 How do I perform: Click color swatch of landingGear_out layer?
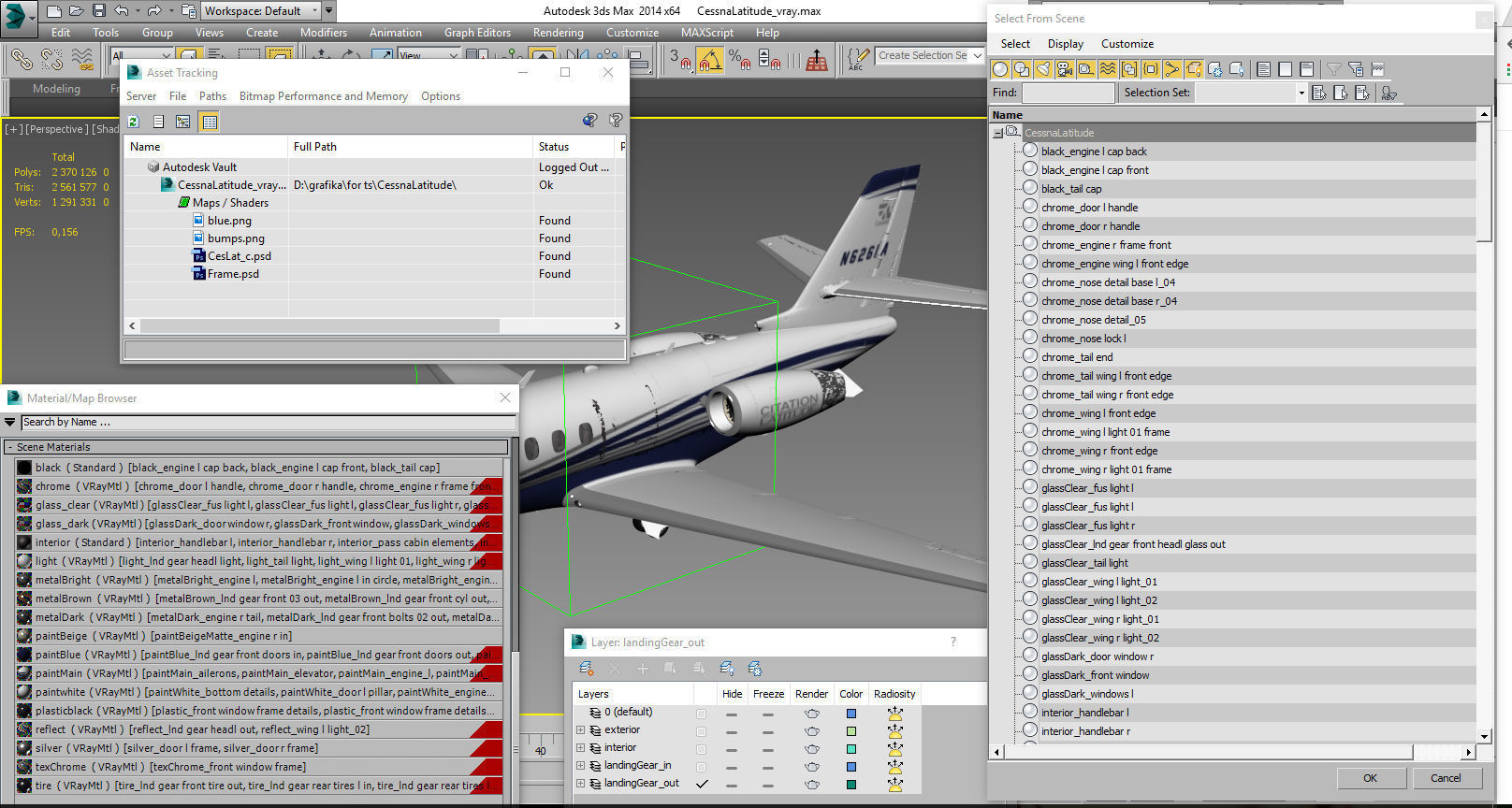(851, 785)
